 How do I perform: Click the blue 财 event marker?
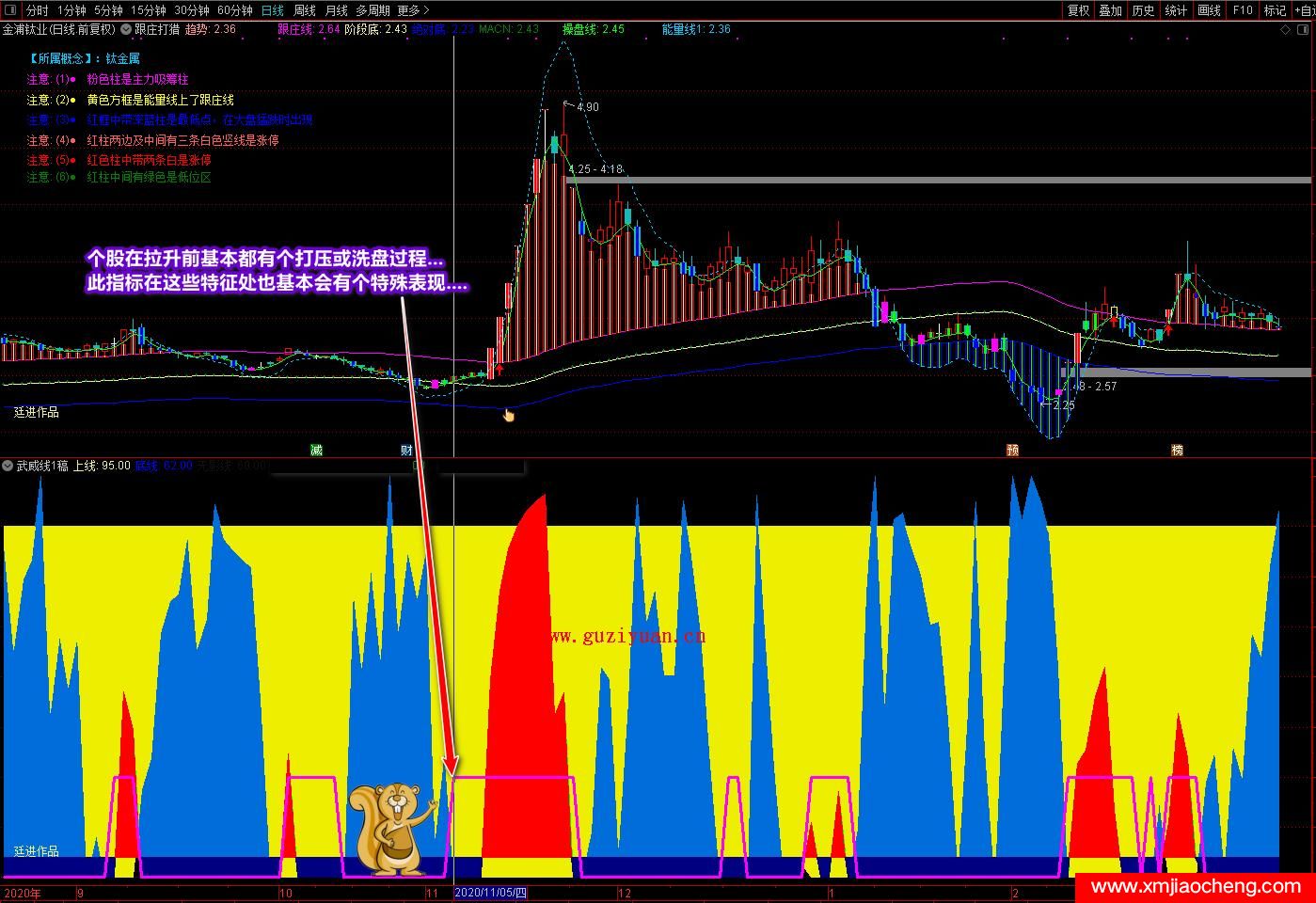406,450
